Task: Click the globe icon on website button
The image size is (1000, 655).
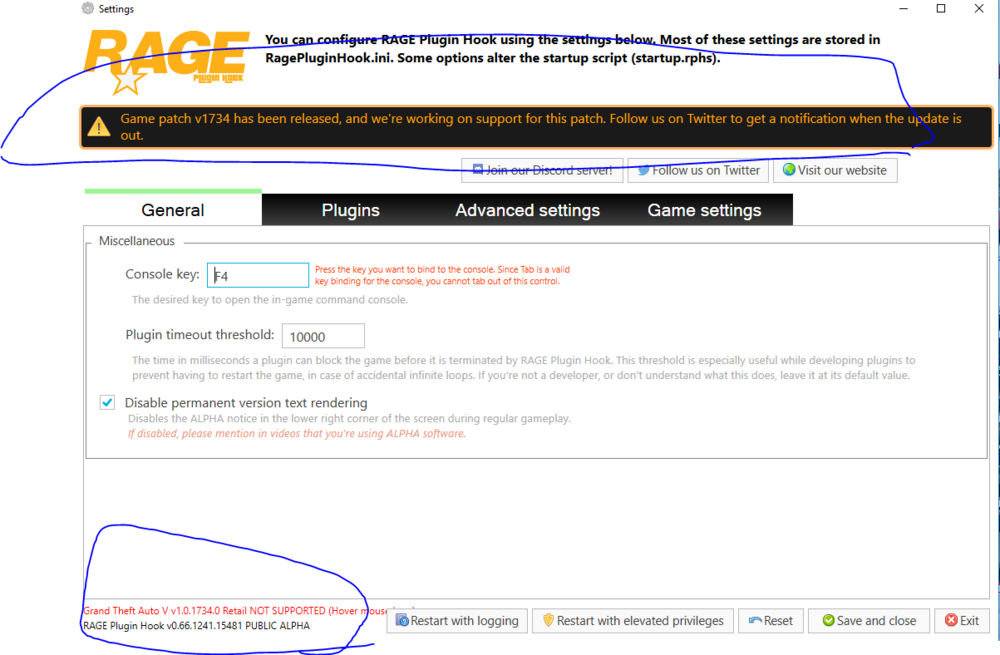Action: click(x=789, y=170)
